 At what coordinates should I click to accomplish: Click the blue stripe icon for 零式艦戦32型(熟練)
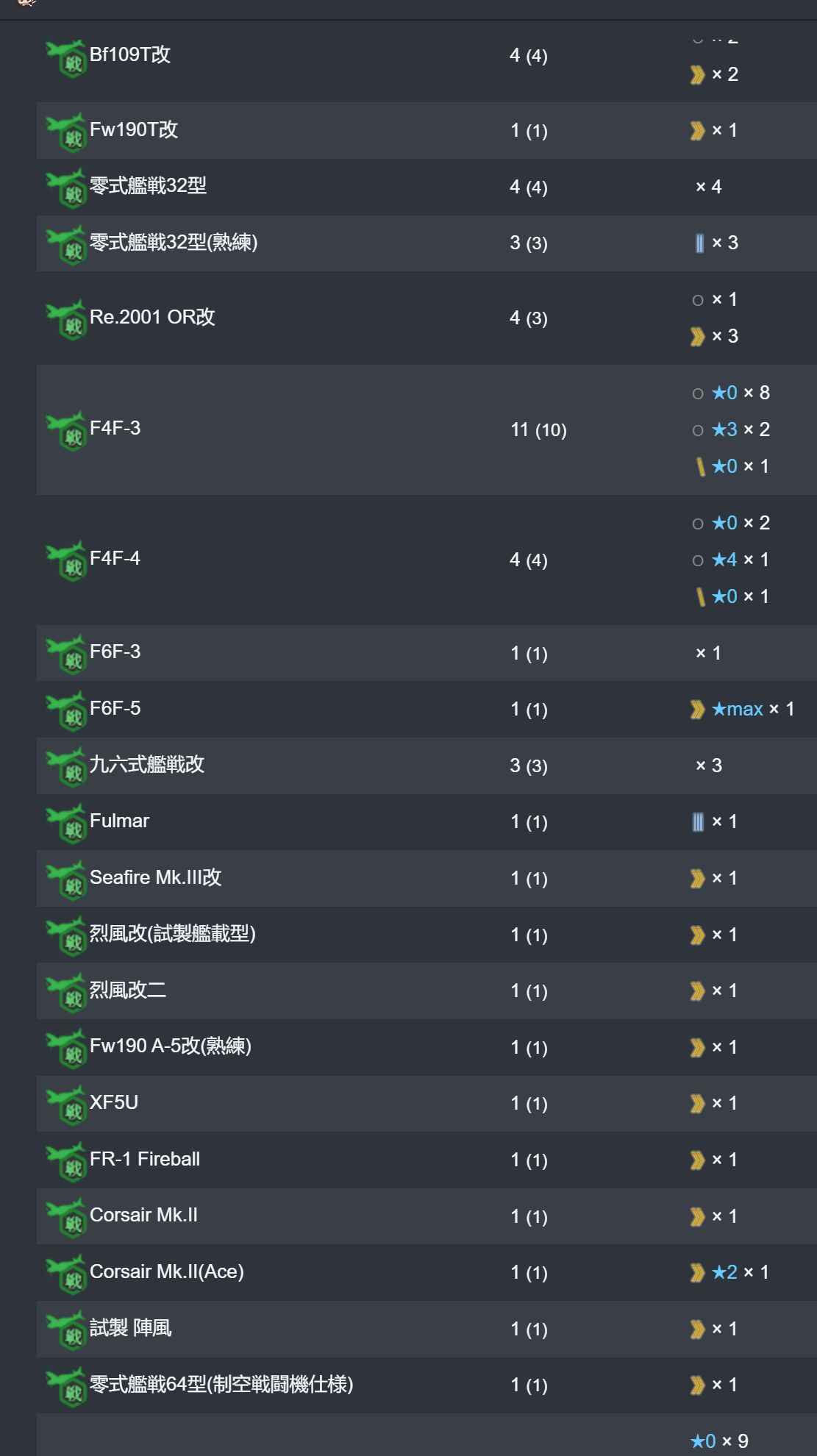pyautogui.click(x=699, y=243)
